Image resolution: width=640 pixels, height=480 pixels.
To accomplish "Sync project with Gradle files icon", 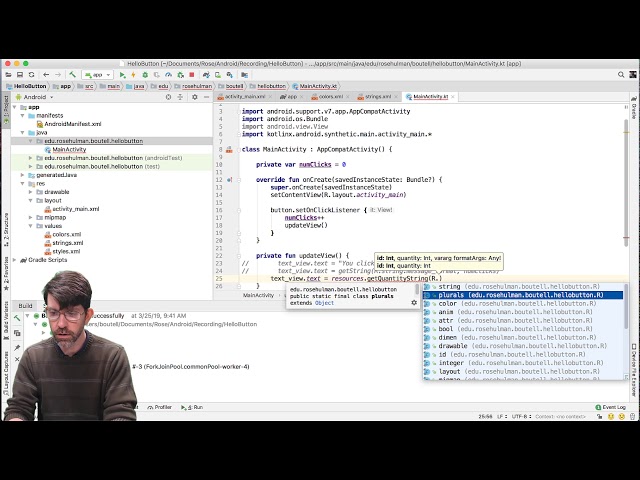I will pos(206,75).
